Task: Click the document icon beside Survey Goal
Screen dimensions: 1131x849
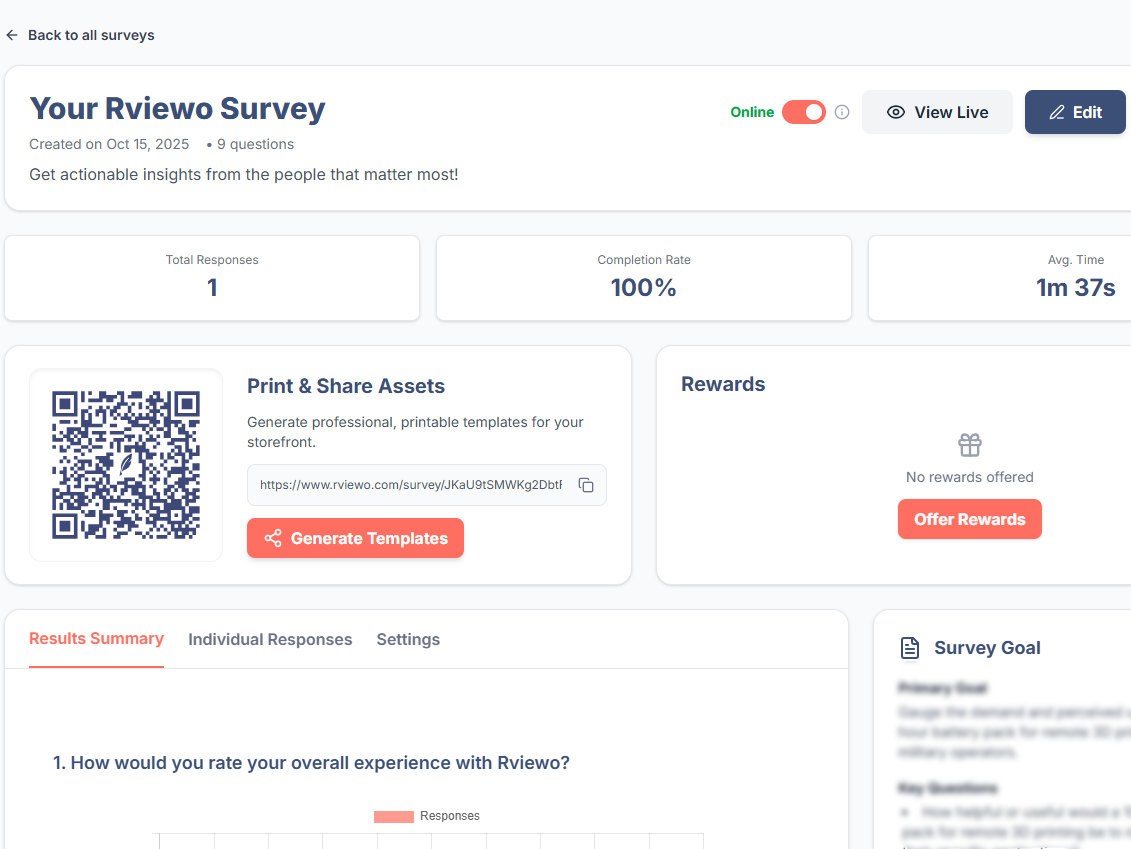Action: tap(910, 648)
